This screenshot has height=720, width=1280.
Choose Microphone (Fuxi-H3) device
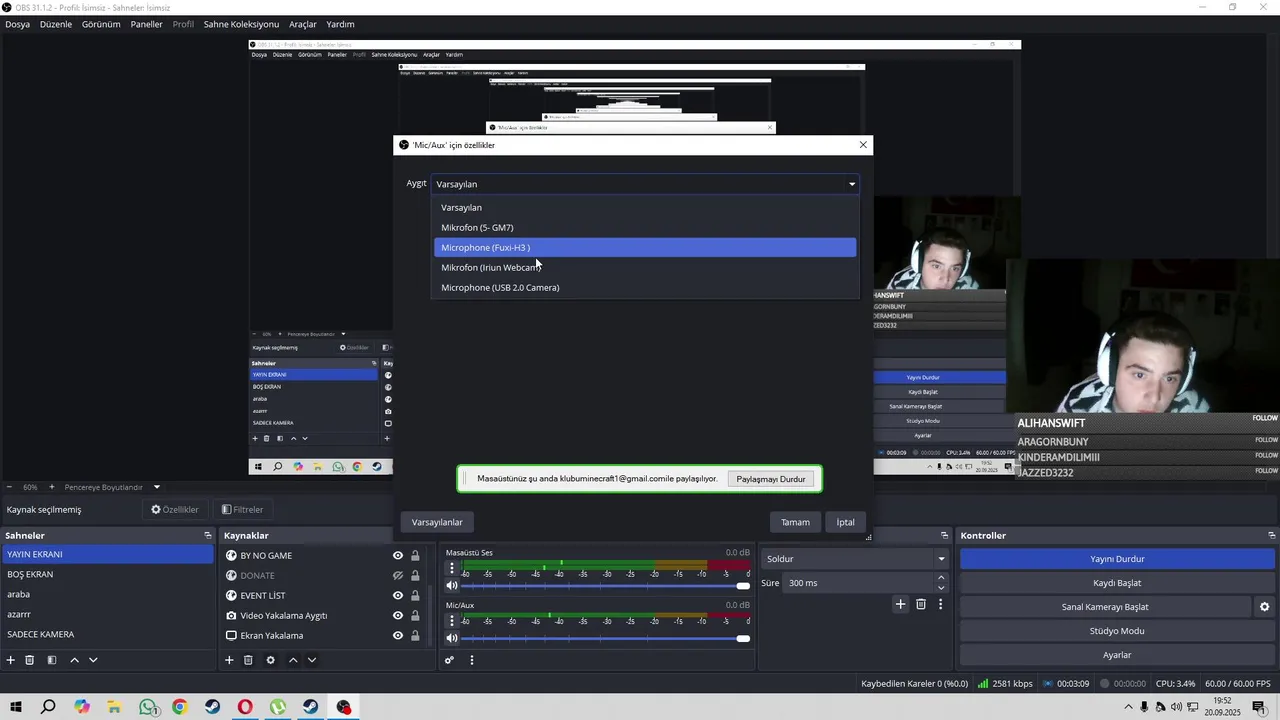pyautogui.click(x=645, y=247)
